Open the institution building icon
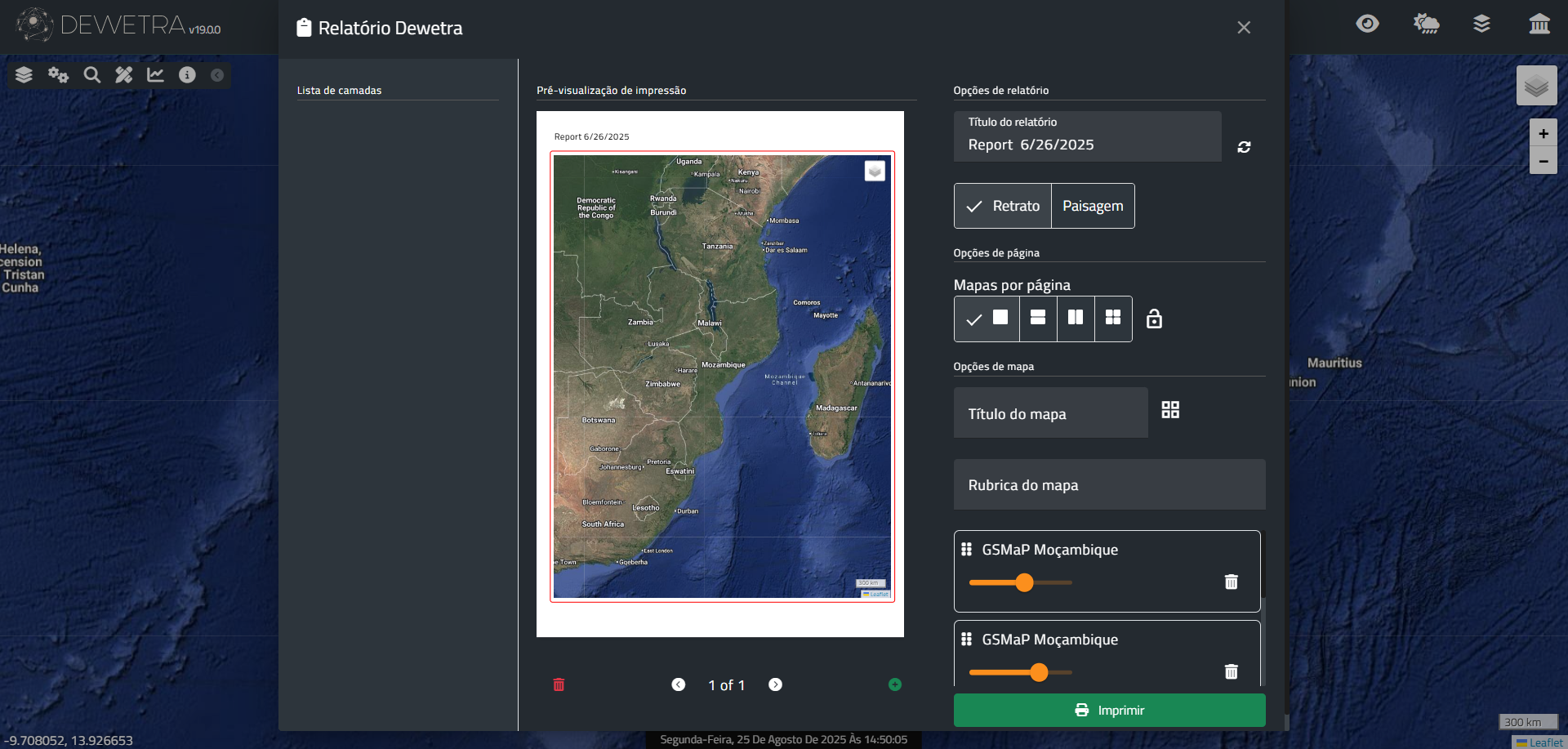Screen dimensions: 1568x749 tap(1539, 24)
